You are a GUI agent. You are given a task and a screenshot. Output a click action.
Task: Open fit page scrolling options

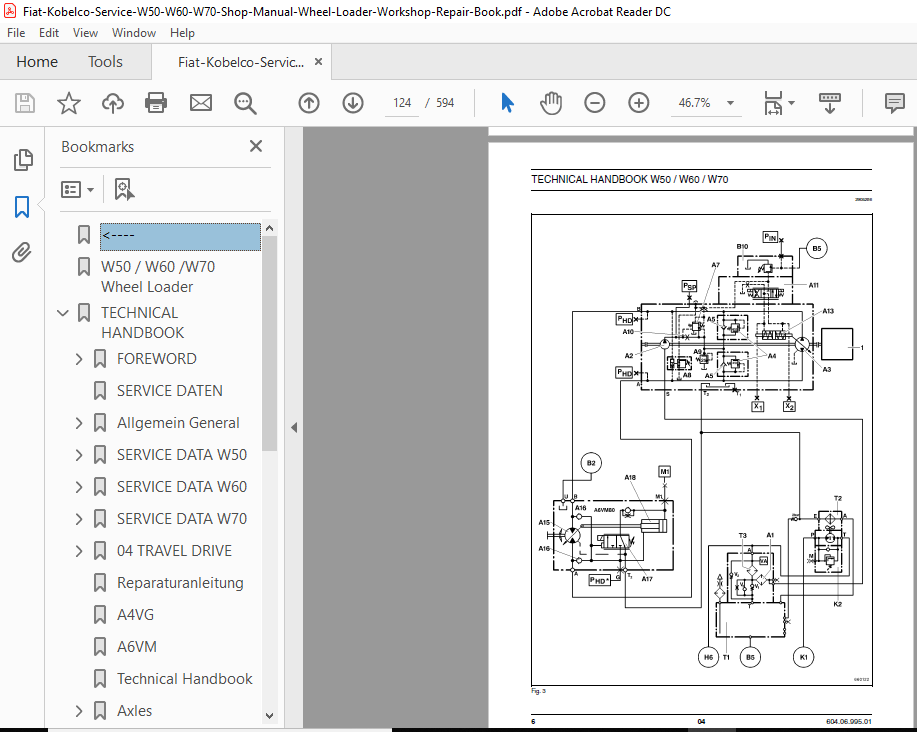pyautogui.click(x=779, y=103)
